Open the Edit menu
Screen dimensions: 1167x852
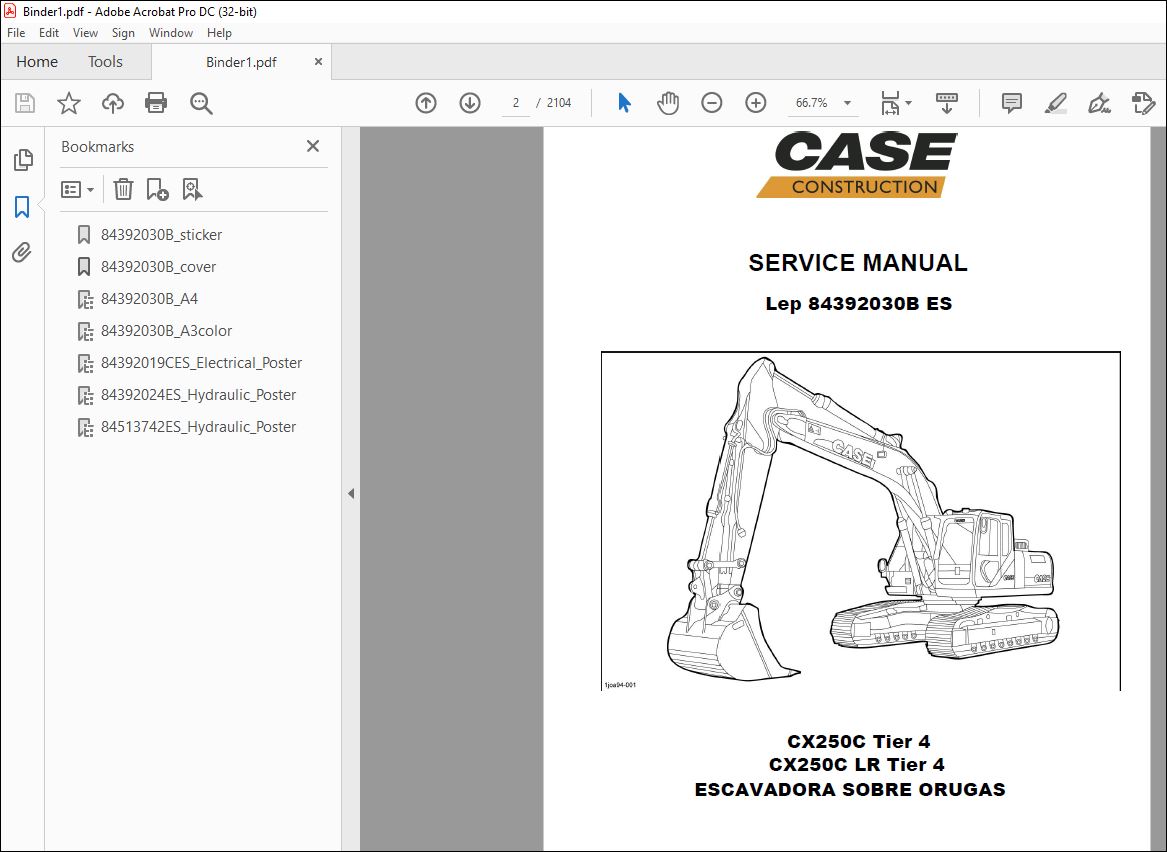(x=48, y=33)
